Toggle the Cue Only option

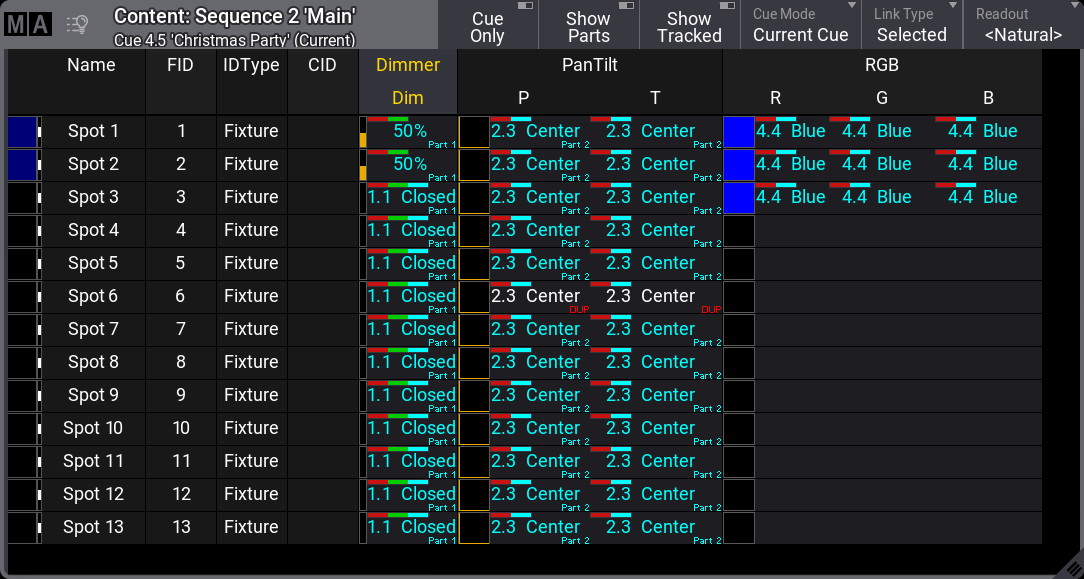(488, 26)
